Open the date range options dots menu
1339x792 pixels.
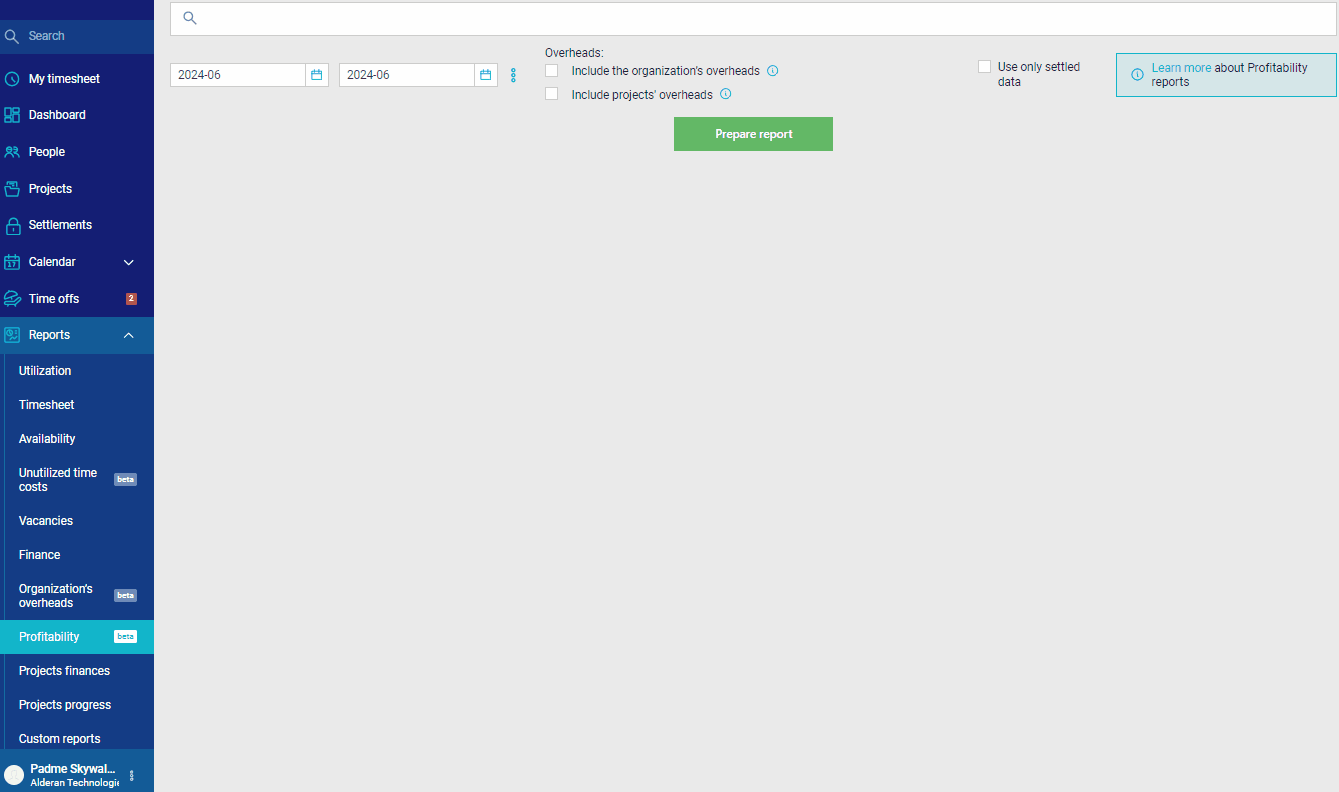point(514,75)
